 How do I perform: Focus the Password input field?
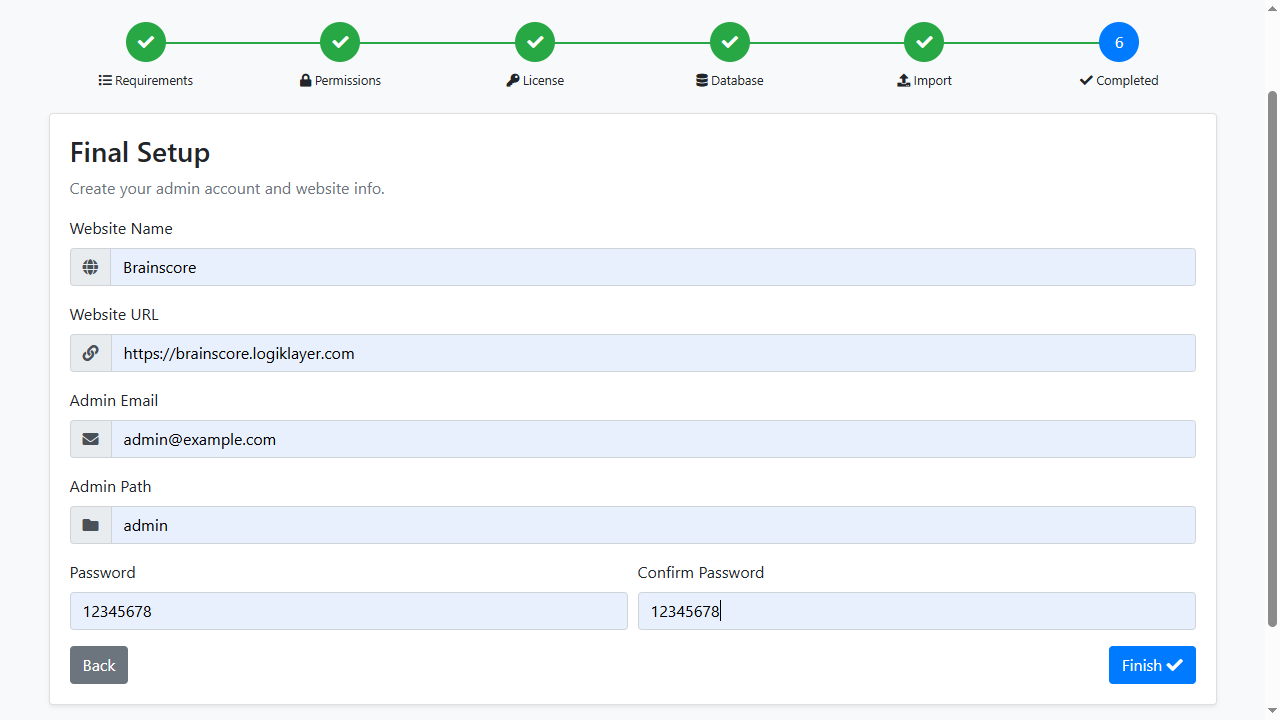(x=349, y=611)
